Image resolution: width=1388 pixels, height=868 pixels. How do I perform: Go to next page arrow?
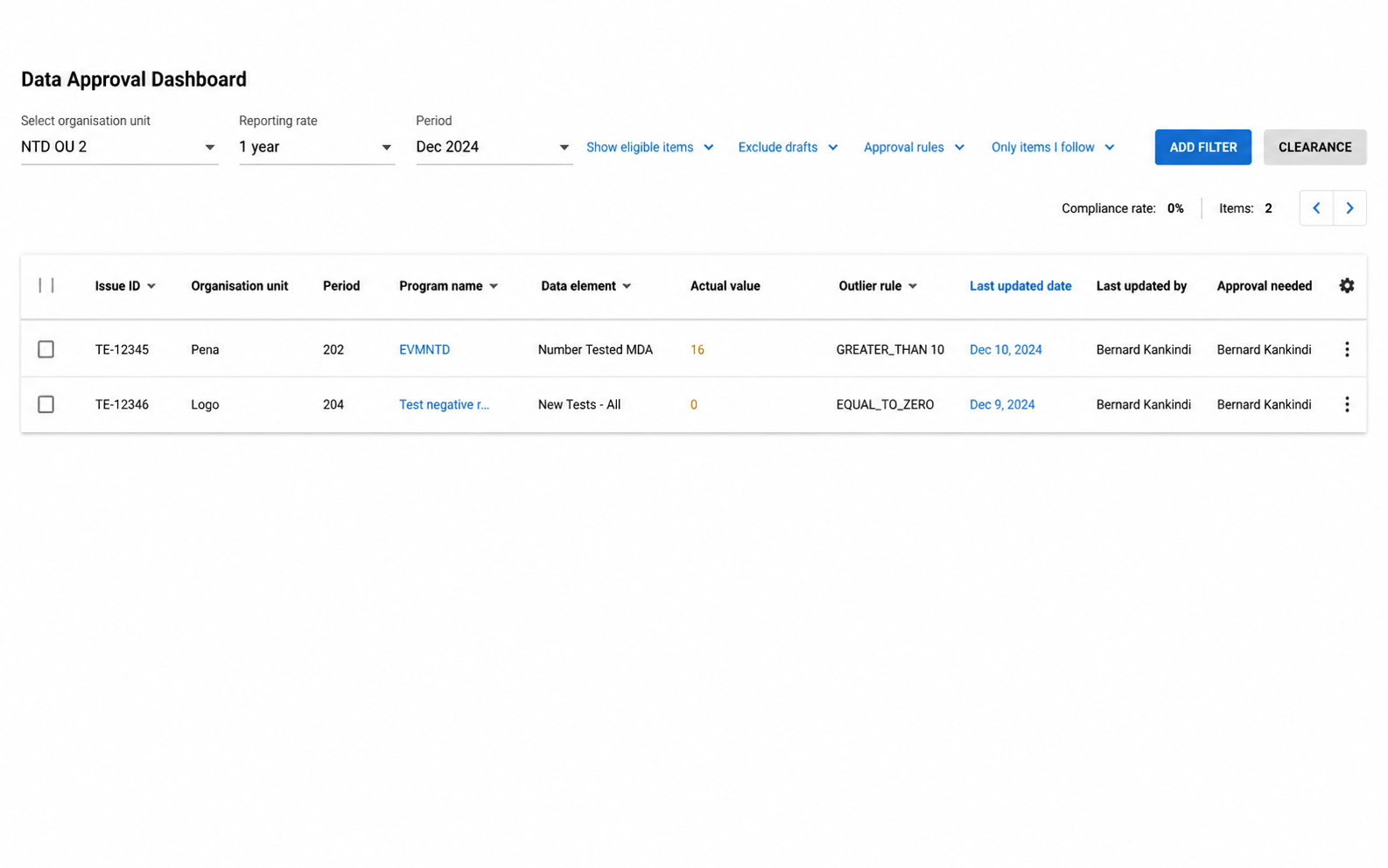[1349, 208]
